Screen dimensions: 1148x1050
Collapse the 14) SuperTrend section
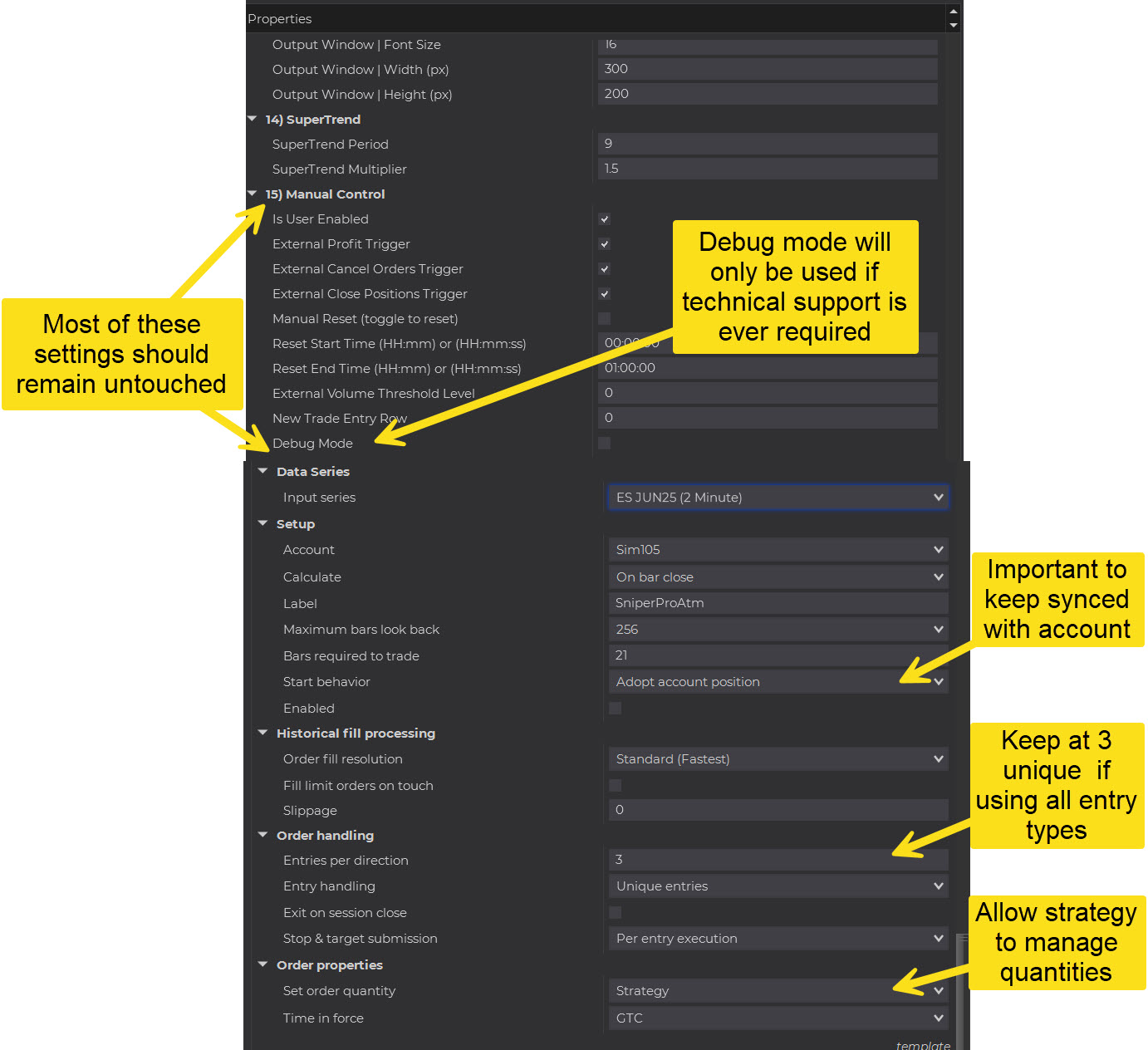(x=253, y=119)
